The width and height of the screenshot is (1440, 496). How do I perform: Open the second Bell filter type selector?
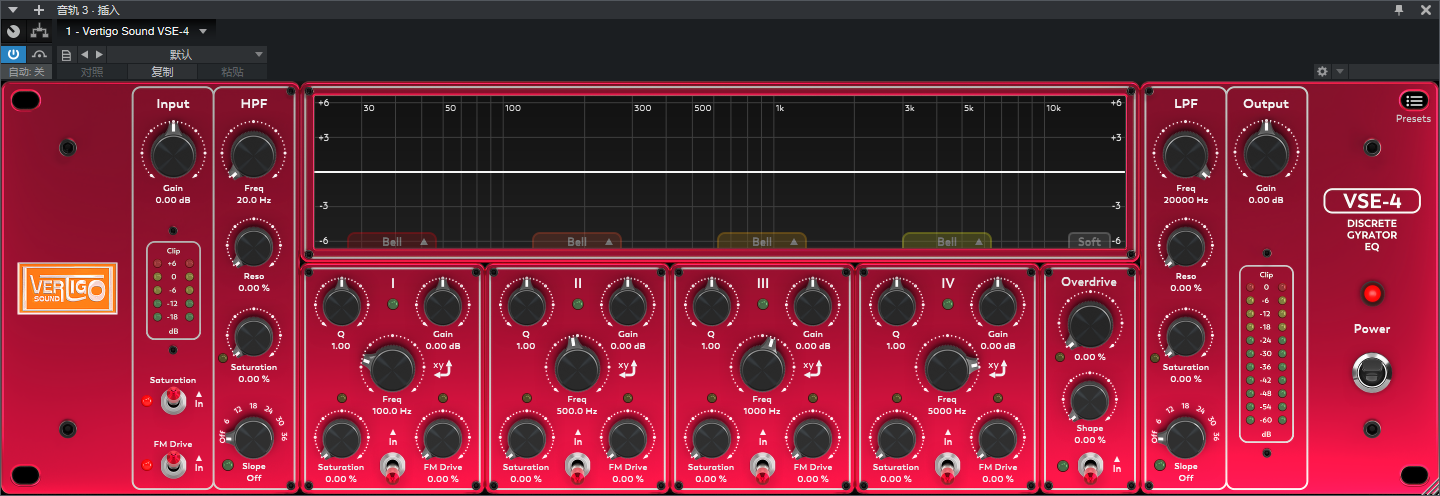click(577, 241)
